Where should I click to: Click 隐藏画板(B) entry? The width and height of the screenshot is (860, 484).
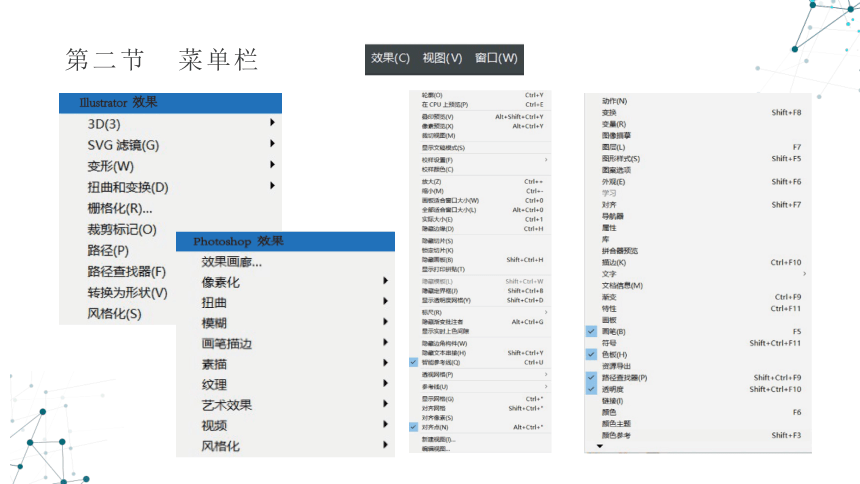coord(480,260)
